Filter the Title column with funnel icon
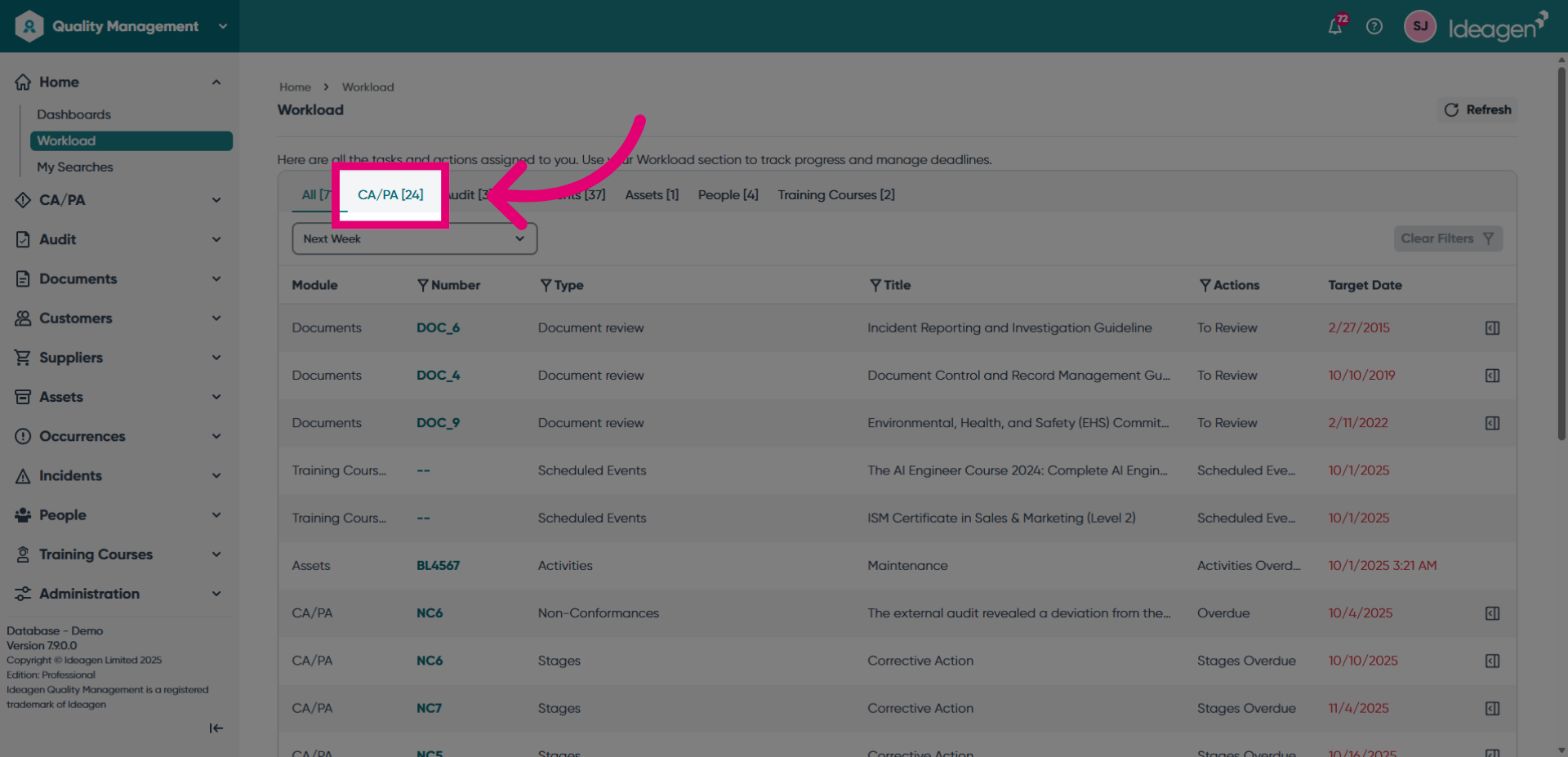Image resolution: width=1568 pixels, height=757 pixels. tap(875, 285)
